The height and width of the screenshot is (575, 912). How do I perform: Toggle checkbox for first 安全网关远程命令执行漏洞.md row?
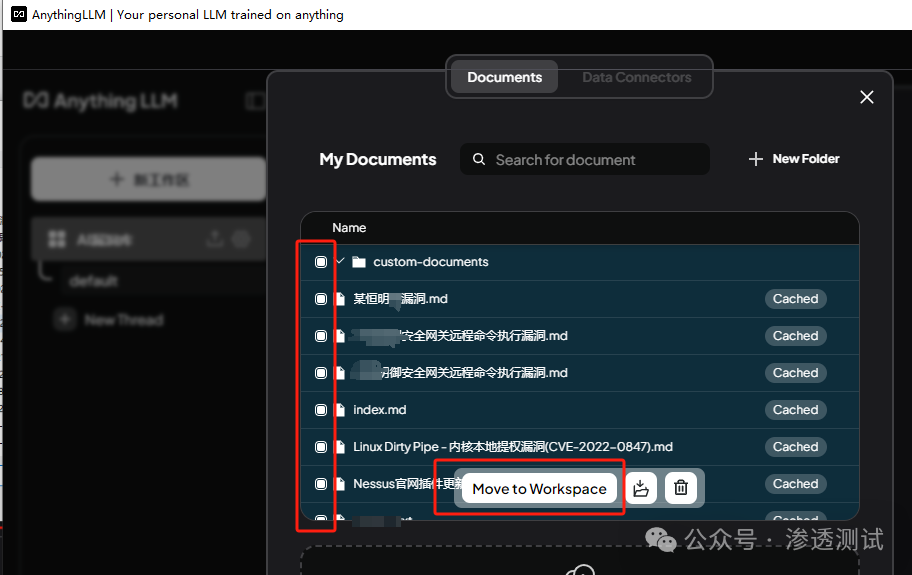(x=320, y=336)
